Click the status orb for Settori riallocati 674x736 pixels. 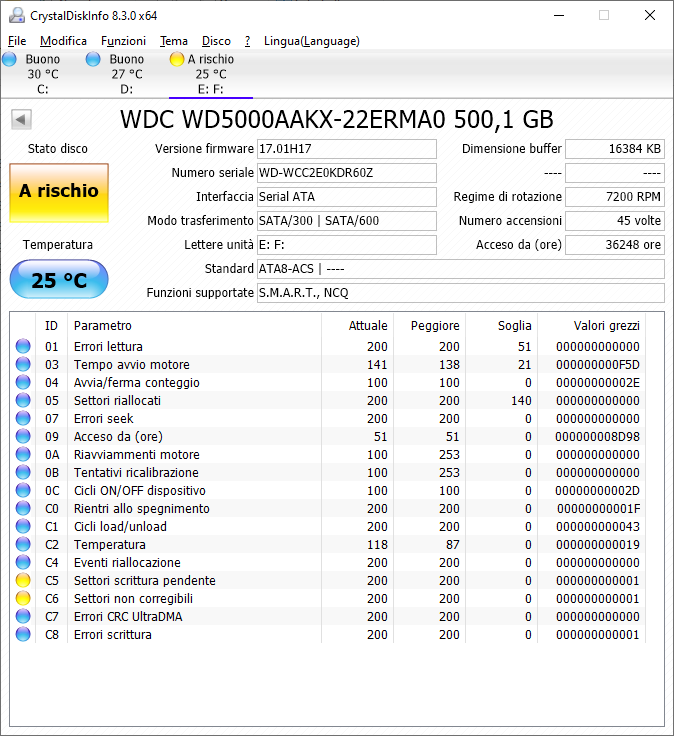click(x=23, y=400)
